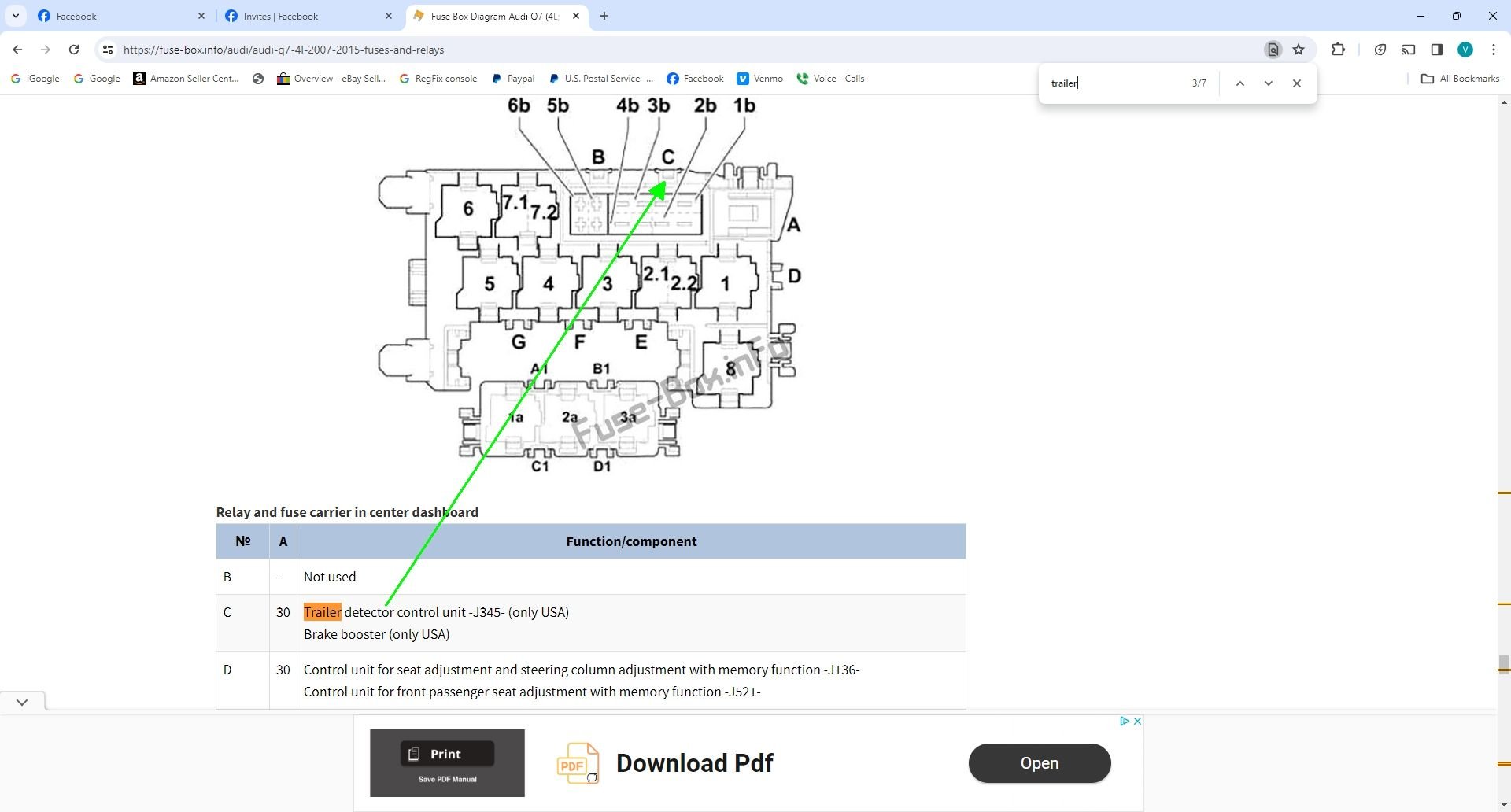The image size is (1511, 812).
Task: Open the All Bookmarks folder
Action: tap(1460, 79)
